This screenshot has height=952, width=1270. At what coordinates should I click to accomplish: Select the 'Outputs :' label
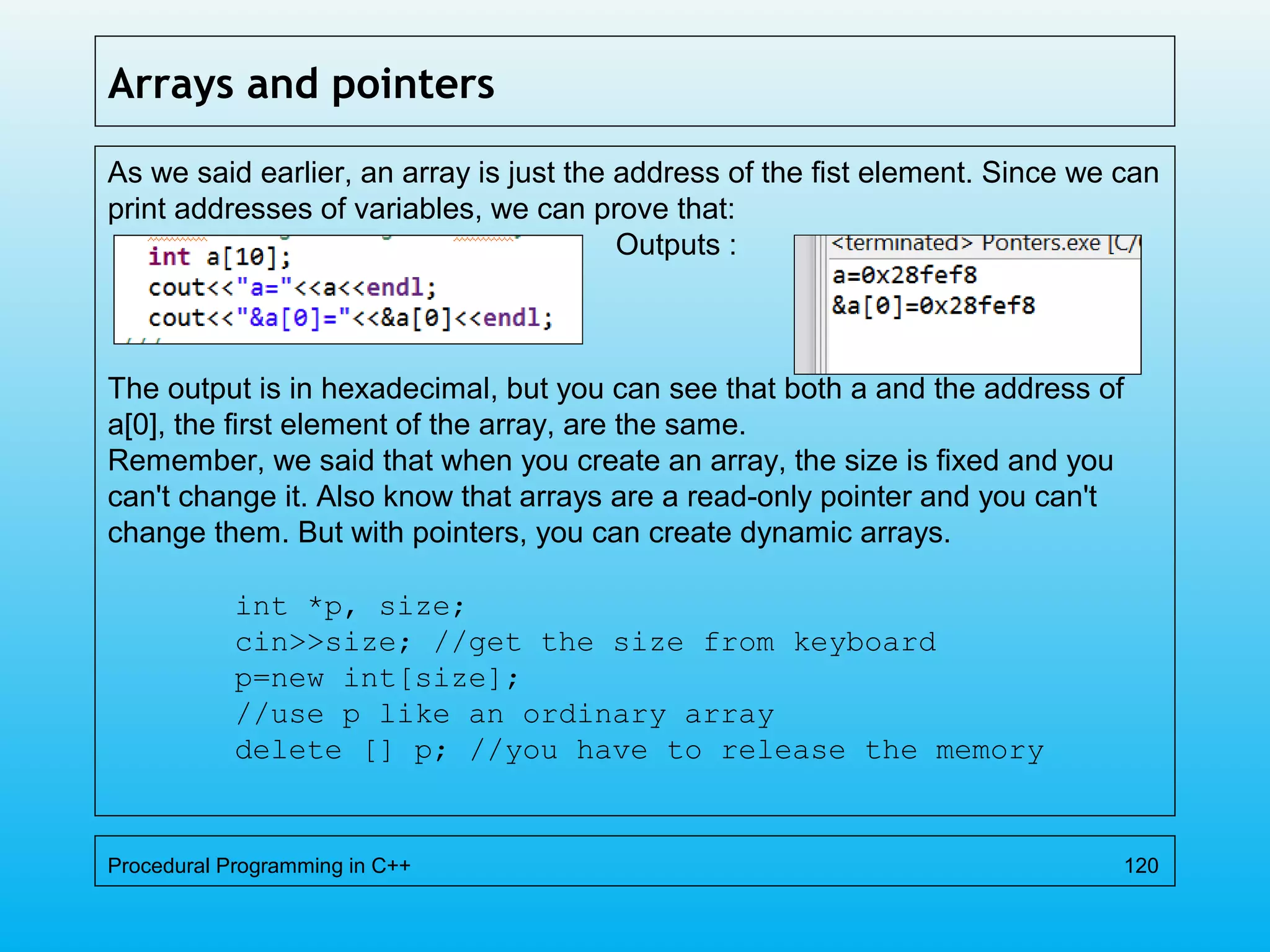click(676, 245)
